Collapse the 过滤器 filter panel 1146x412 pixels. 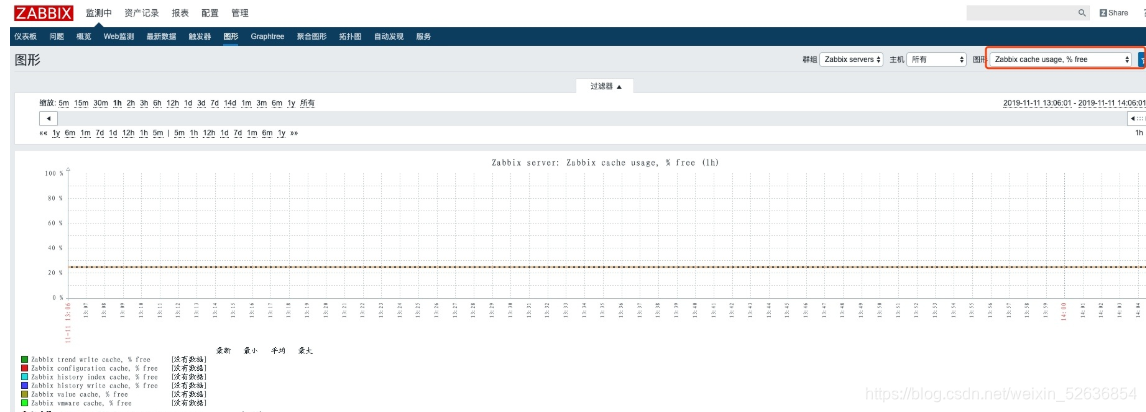(604, 86)
